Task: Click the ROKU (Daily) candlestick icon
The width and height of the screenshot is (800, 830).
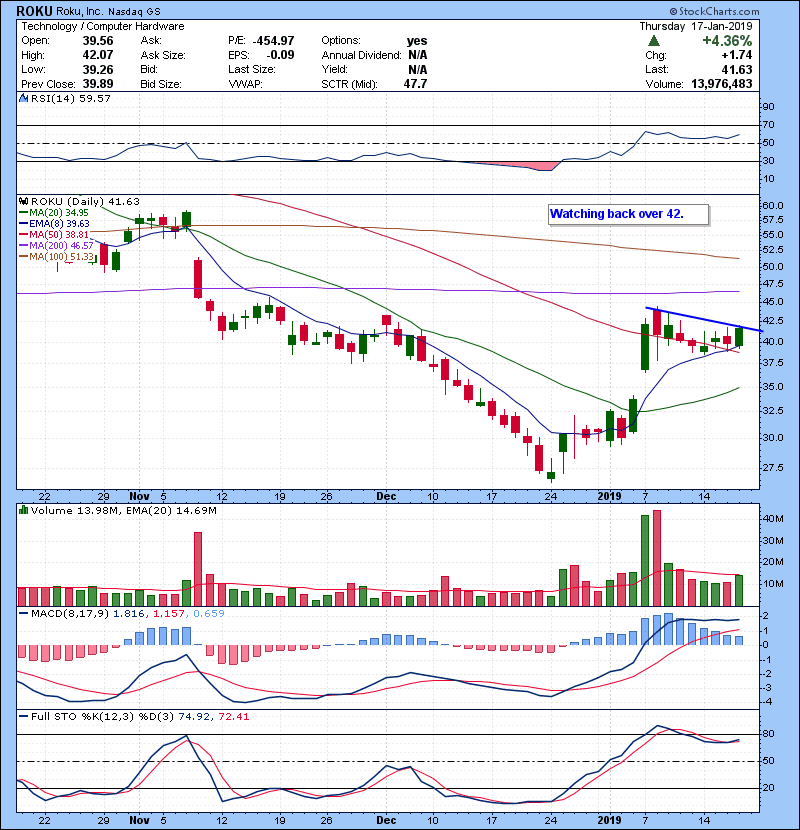Action: point(23,201)
